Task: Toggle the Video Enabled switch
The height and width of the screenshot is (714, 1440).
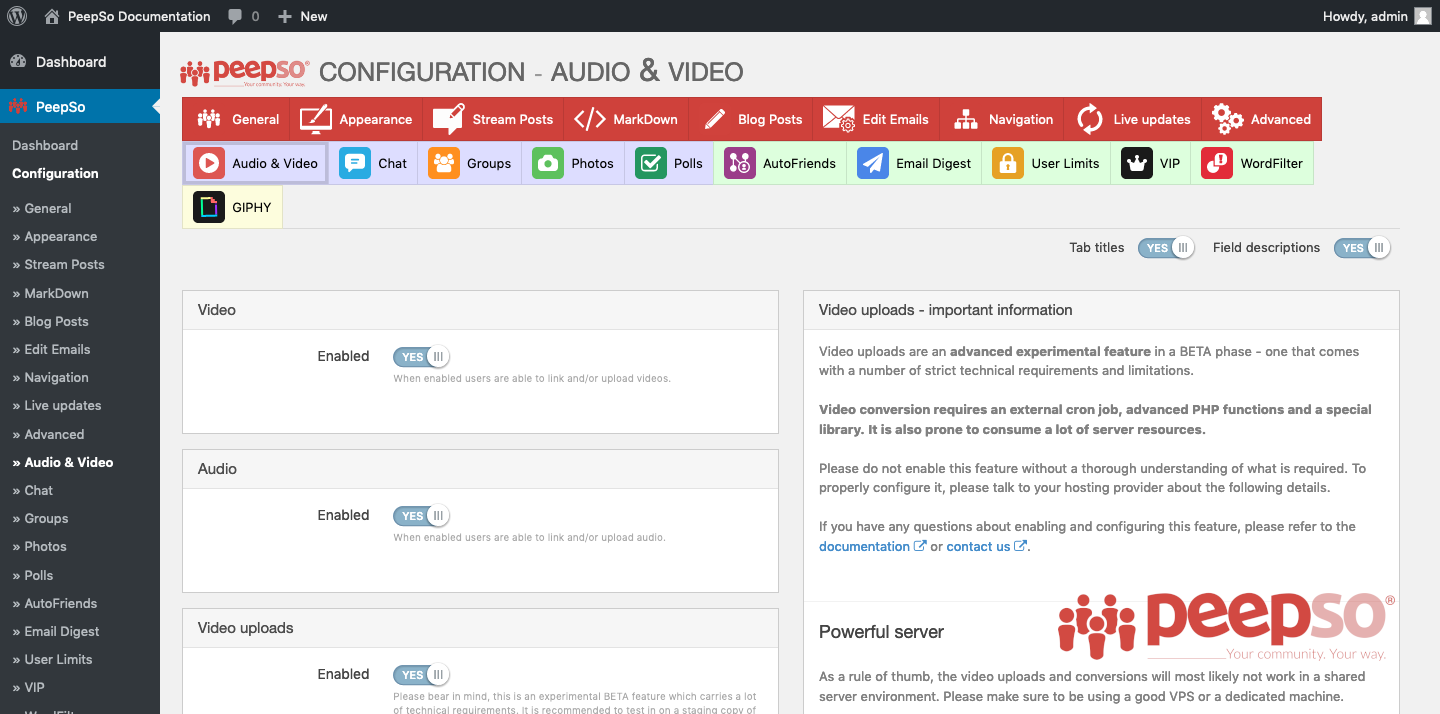Action: click(x=422, y=357)
